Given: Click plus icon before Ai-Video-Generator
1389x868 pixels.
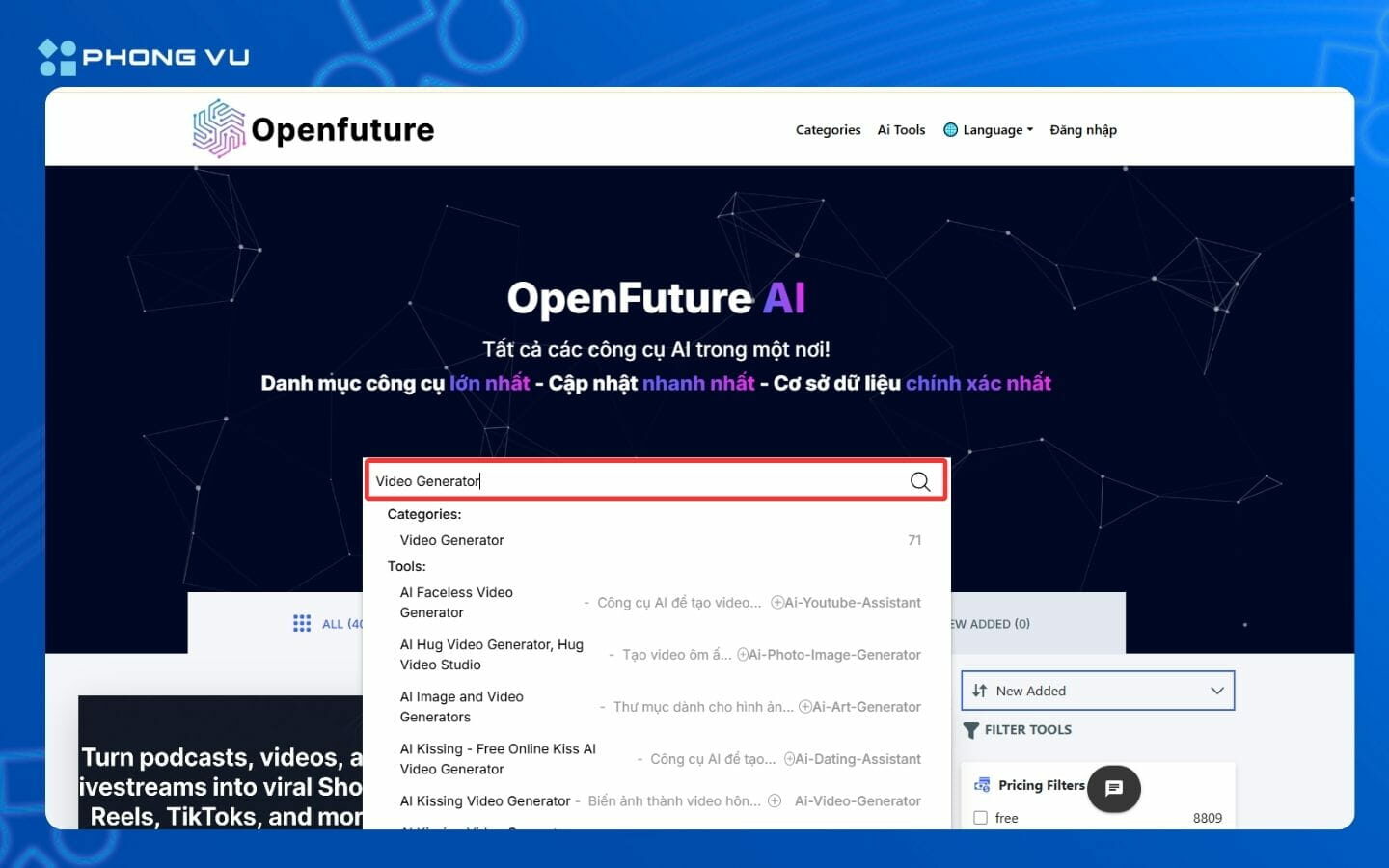Looking at the screenshot, I should [x=774, y=801].
